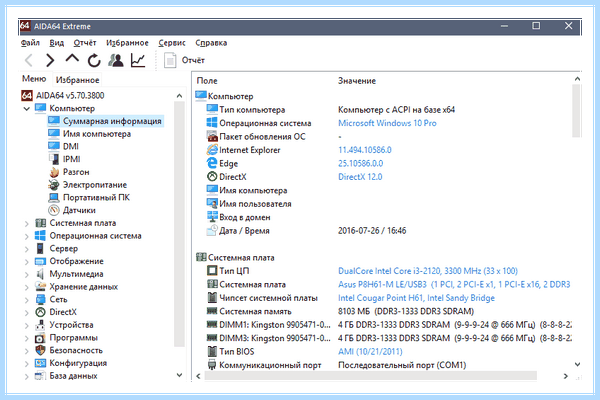Click the right pane vertical scrollbar down arrow

point(577,364)
